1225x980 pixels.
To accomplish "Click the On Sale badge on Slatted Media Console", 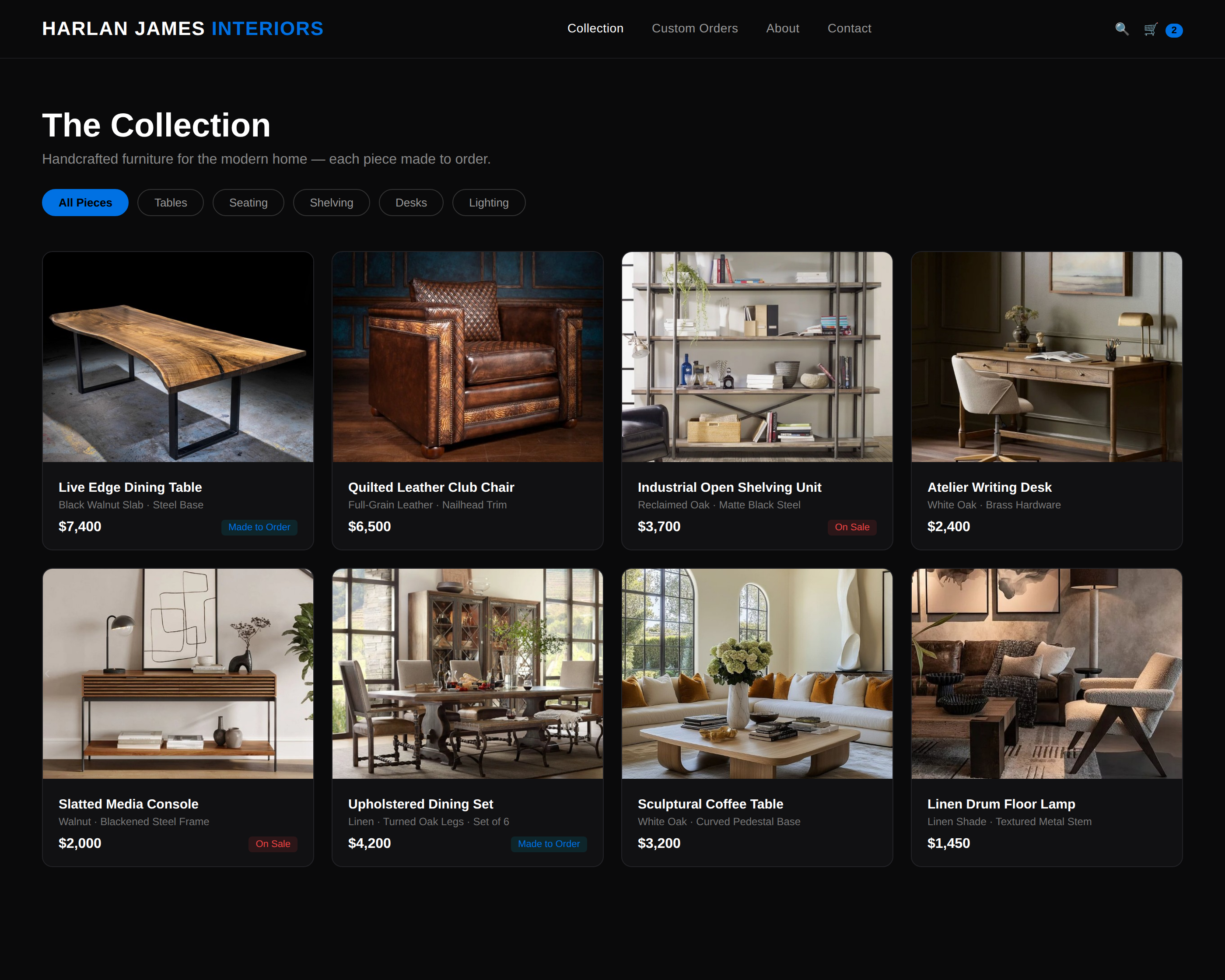I will pyautogui.click(x=273, y=843).
